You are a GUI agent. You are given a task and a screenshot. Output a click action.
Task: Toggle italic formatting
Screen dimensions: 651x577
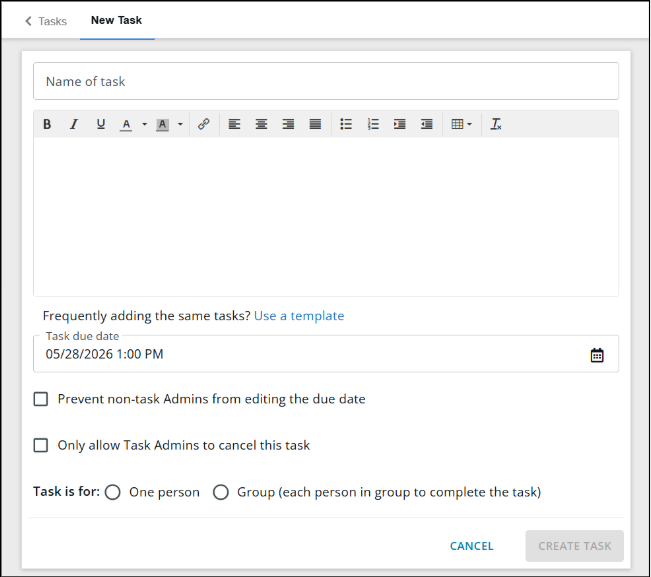[x=74, y=124]
